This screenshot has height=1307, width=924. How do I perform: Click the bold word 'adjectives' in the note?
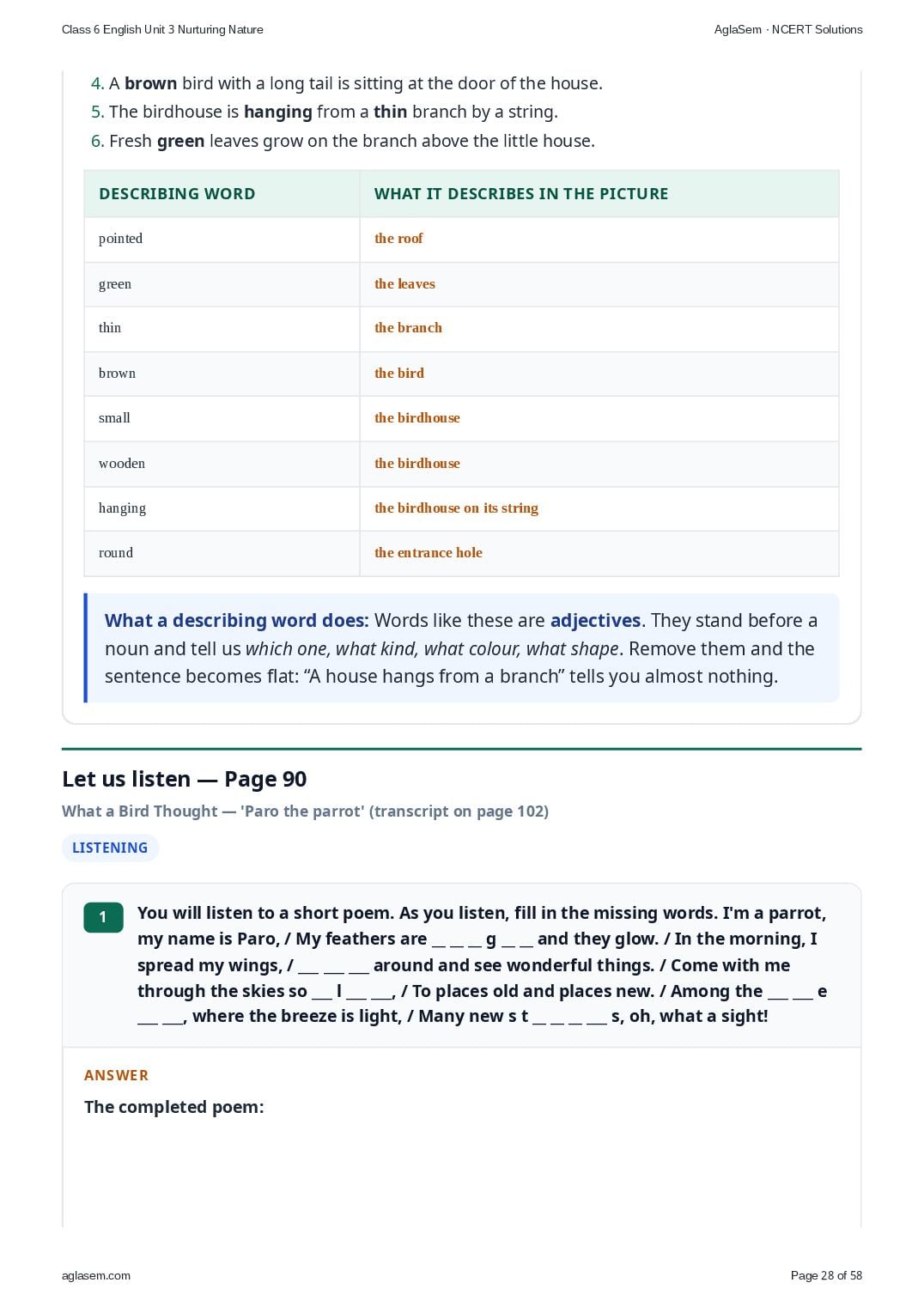coord(595,621)
